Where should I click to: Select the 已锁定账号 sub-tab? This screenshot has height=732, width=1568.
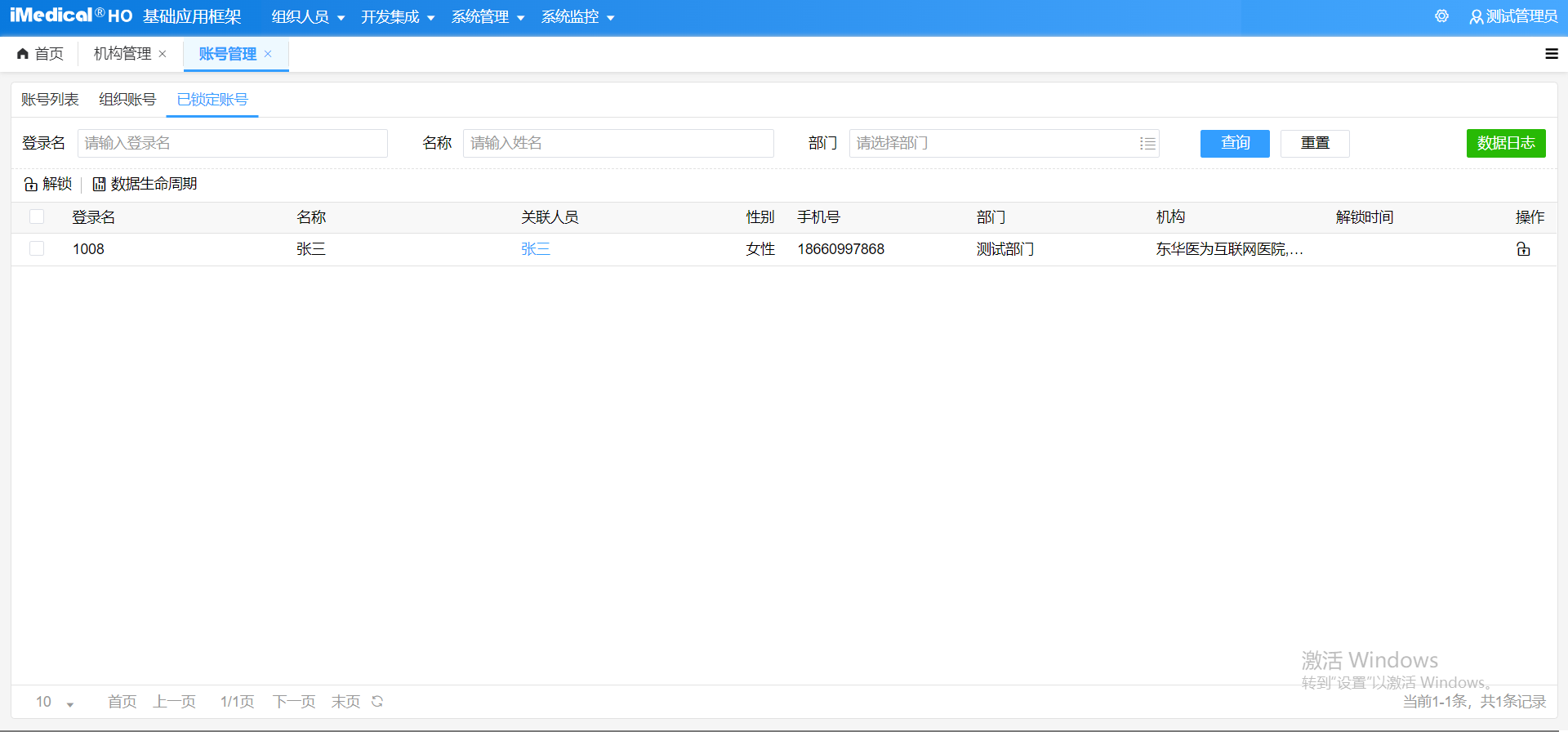click(212, 100)
